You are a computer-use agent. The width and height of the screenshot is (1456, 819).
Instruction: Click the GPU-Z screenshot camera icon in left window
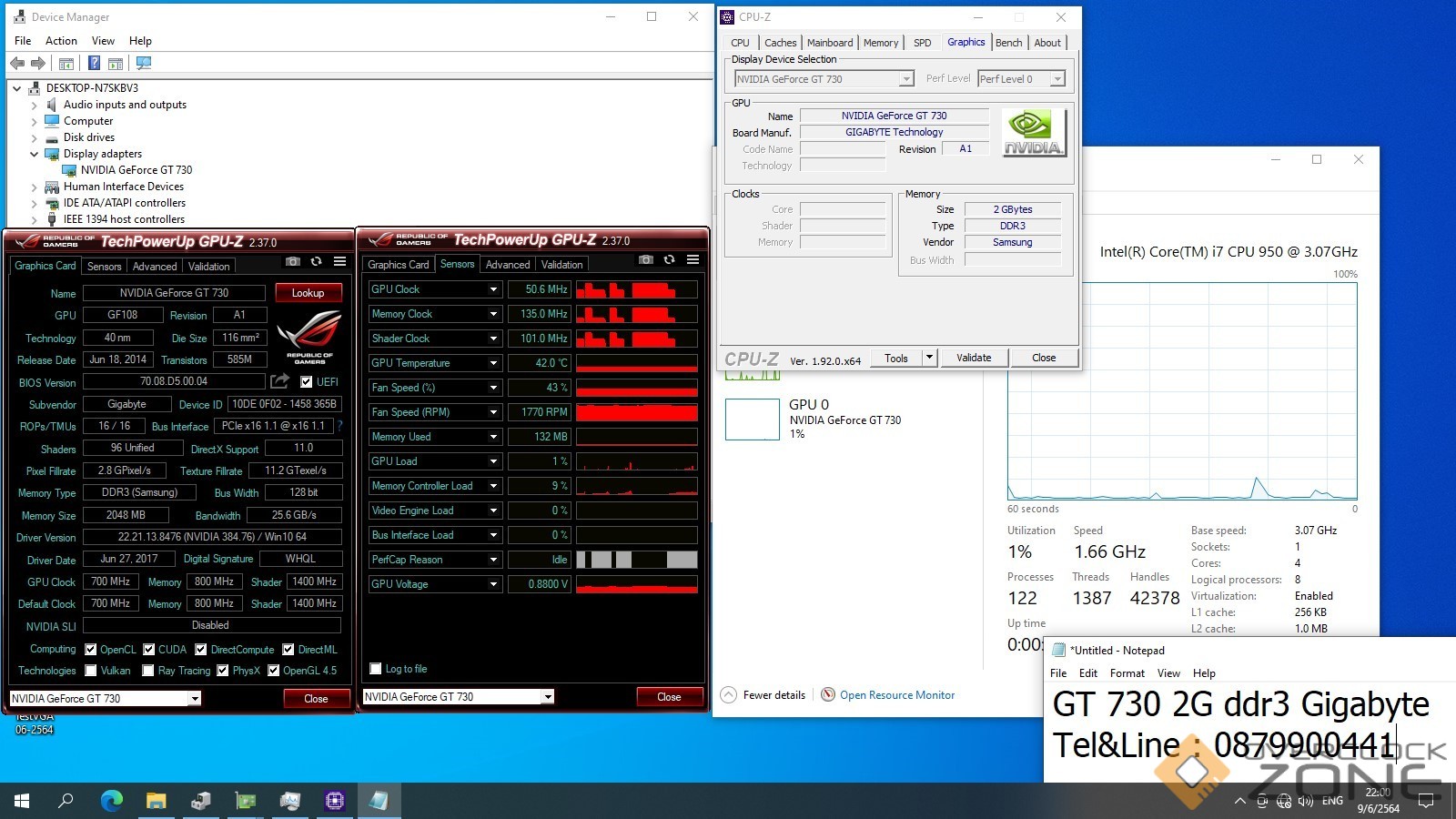(x=292, y=261)
